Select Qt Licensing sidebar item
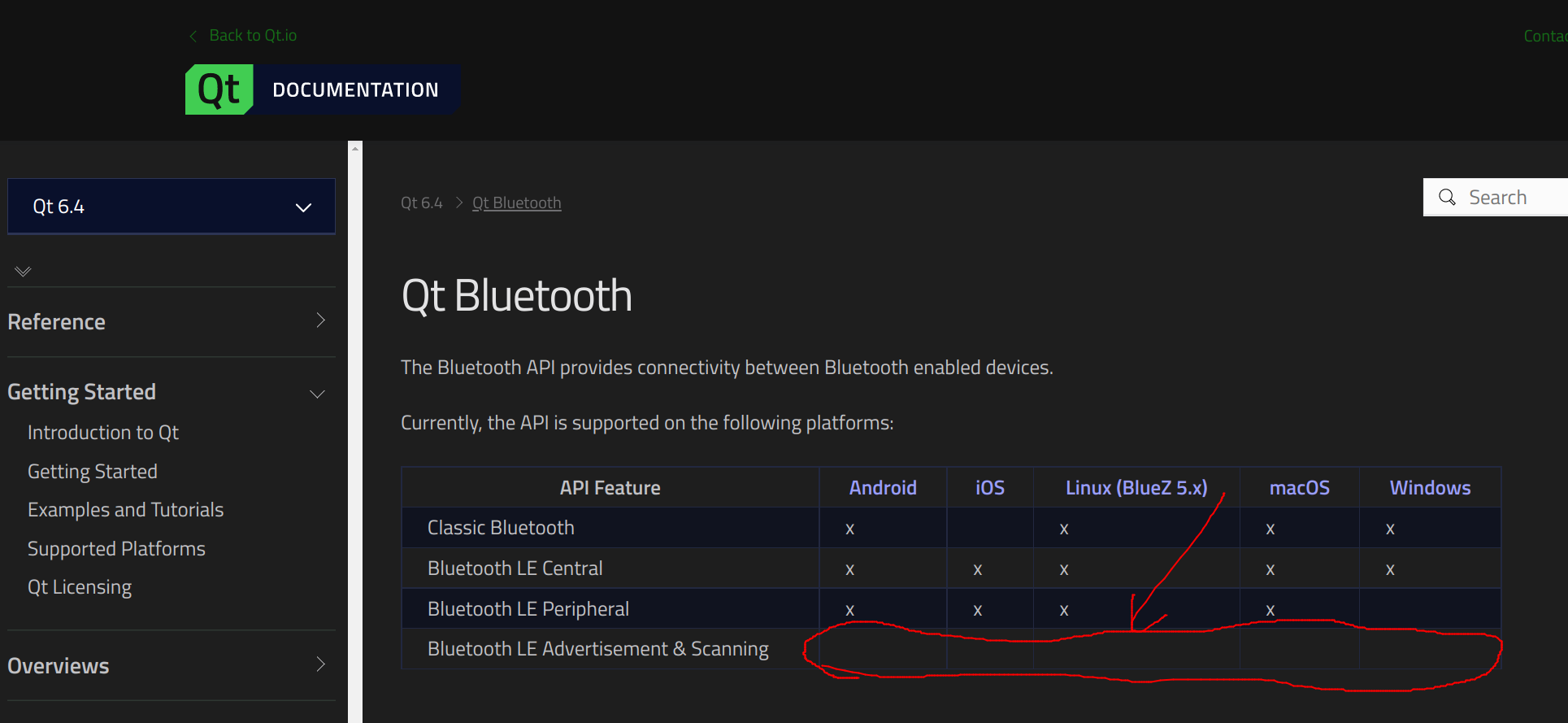Image resolution: width=1568 pixels, height=723 pixels. (x=80, y=587)
